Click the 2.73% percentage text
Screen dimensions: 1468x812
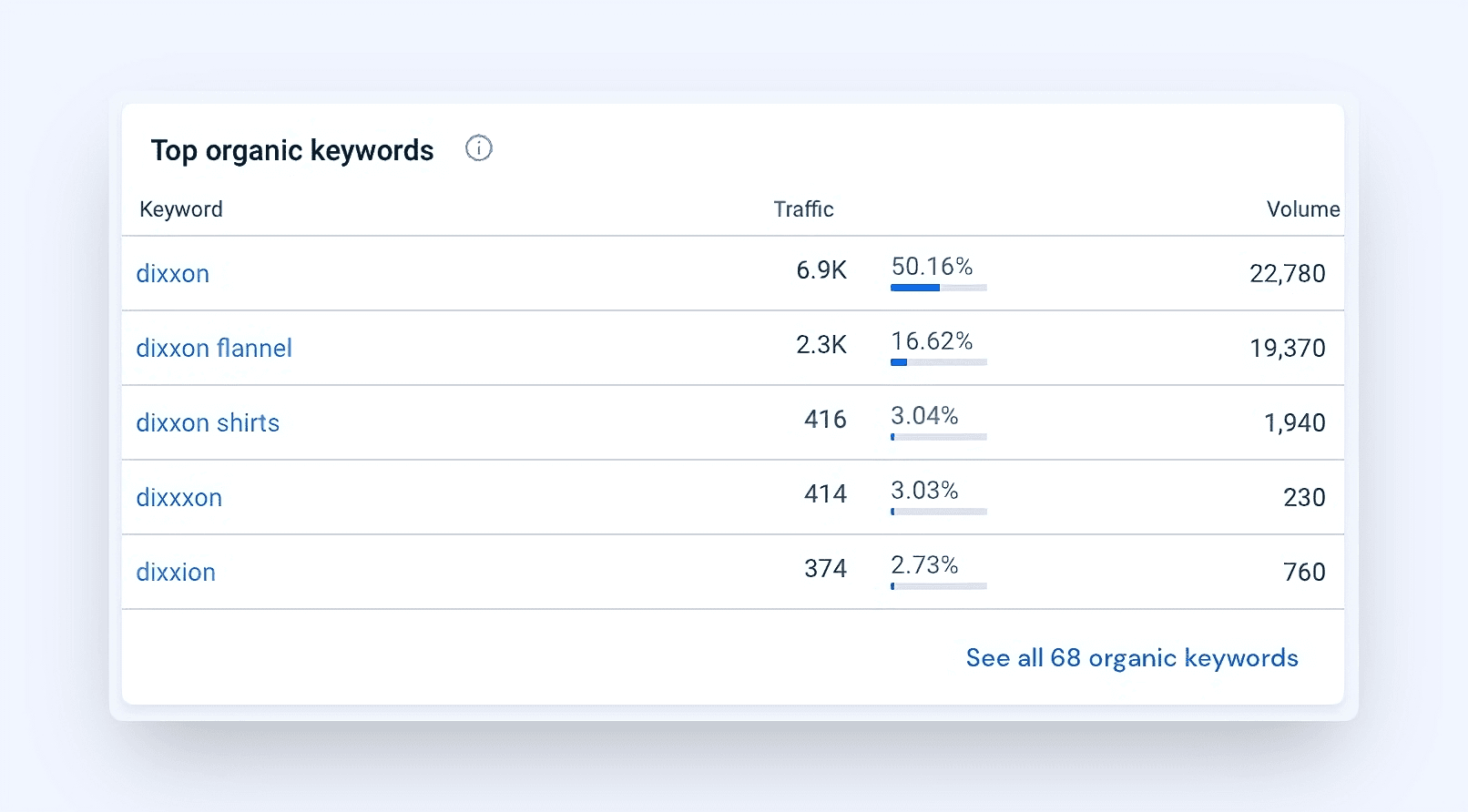925,565
